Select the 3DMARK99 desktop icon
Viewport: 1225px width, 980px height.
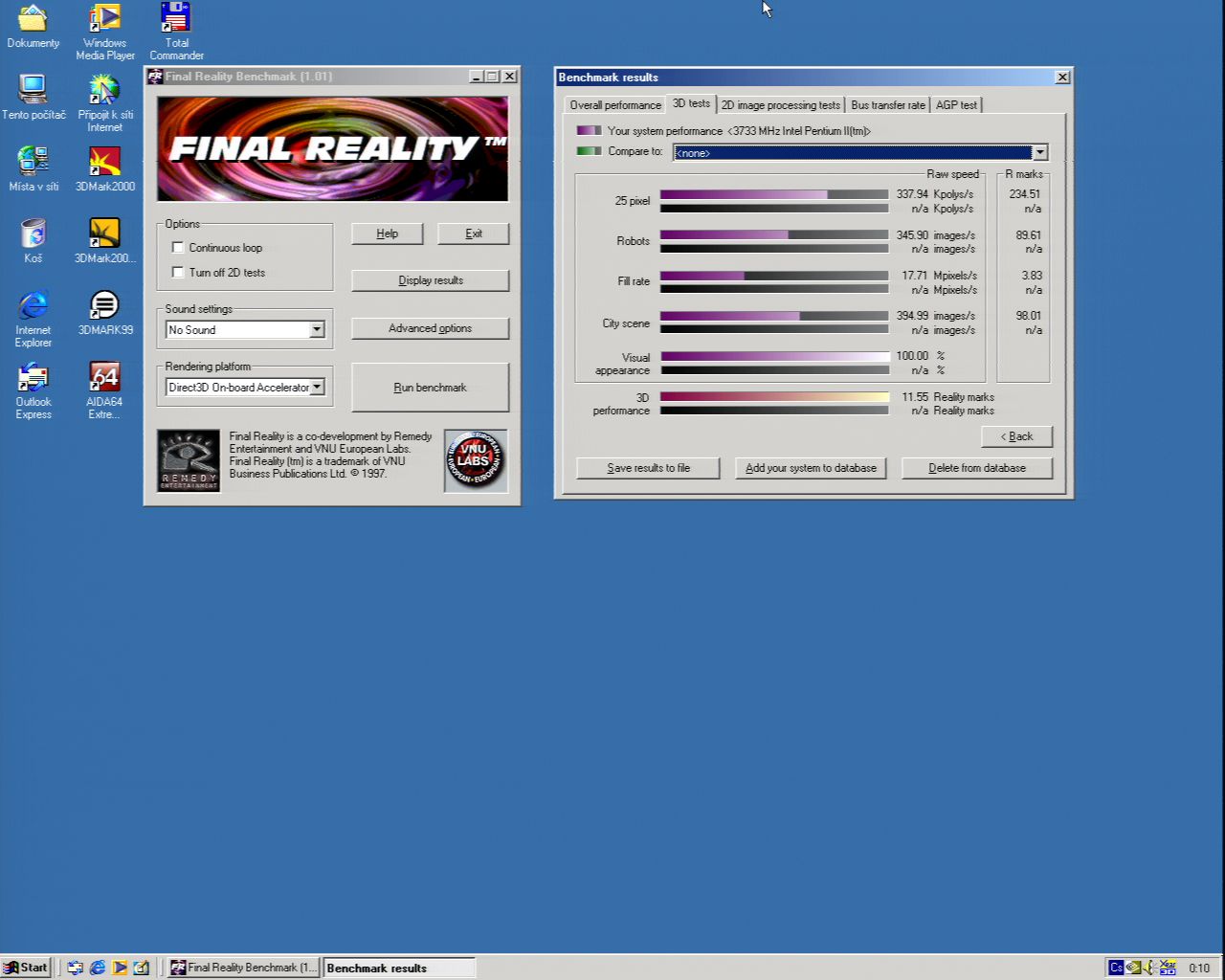105,313
